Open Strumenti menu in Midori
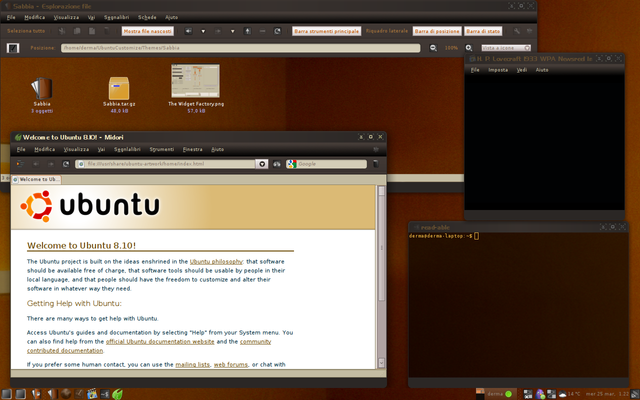This screenshot has width=640, height=400. click(x=162, y=149)
